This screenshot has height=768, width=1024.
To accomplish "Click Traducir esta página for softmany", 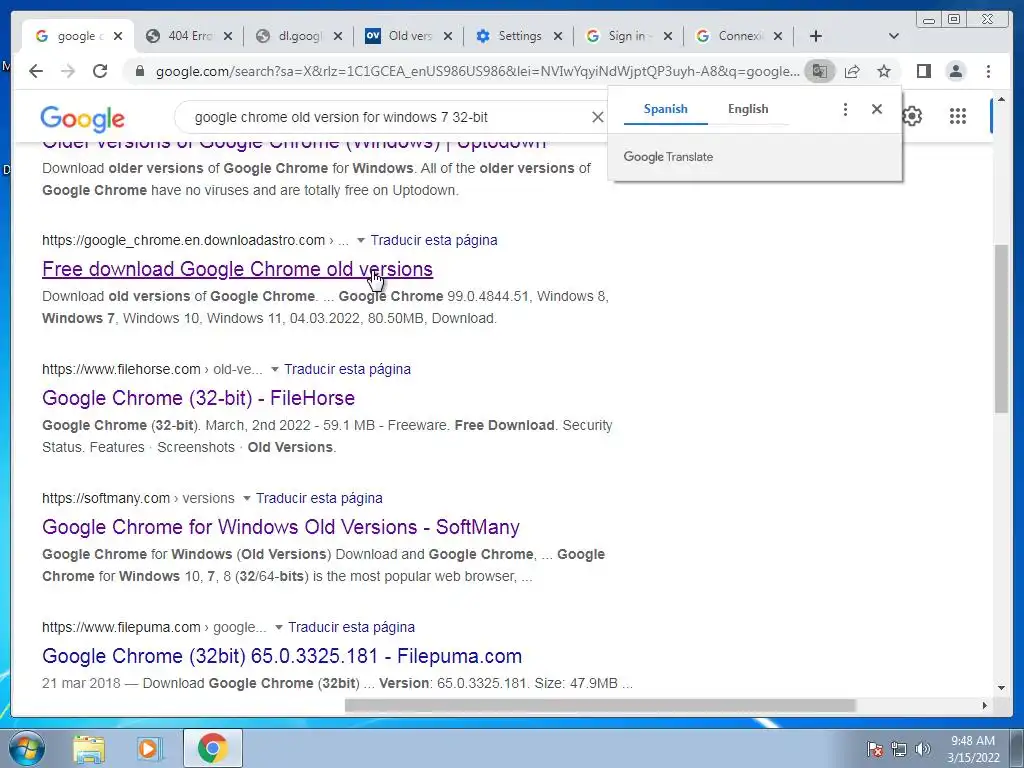I will click(319, 498).
